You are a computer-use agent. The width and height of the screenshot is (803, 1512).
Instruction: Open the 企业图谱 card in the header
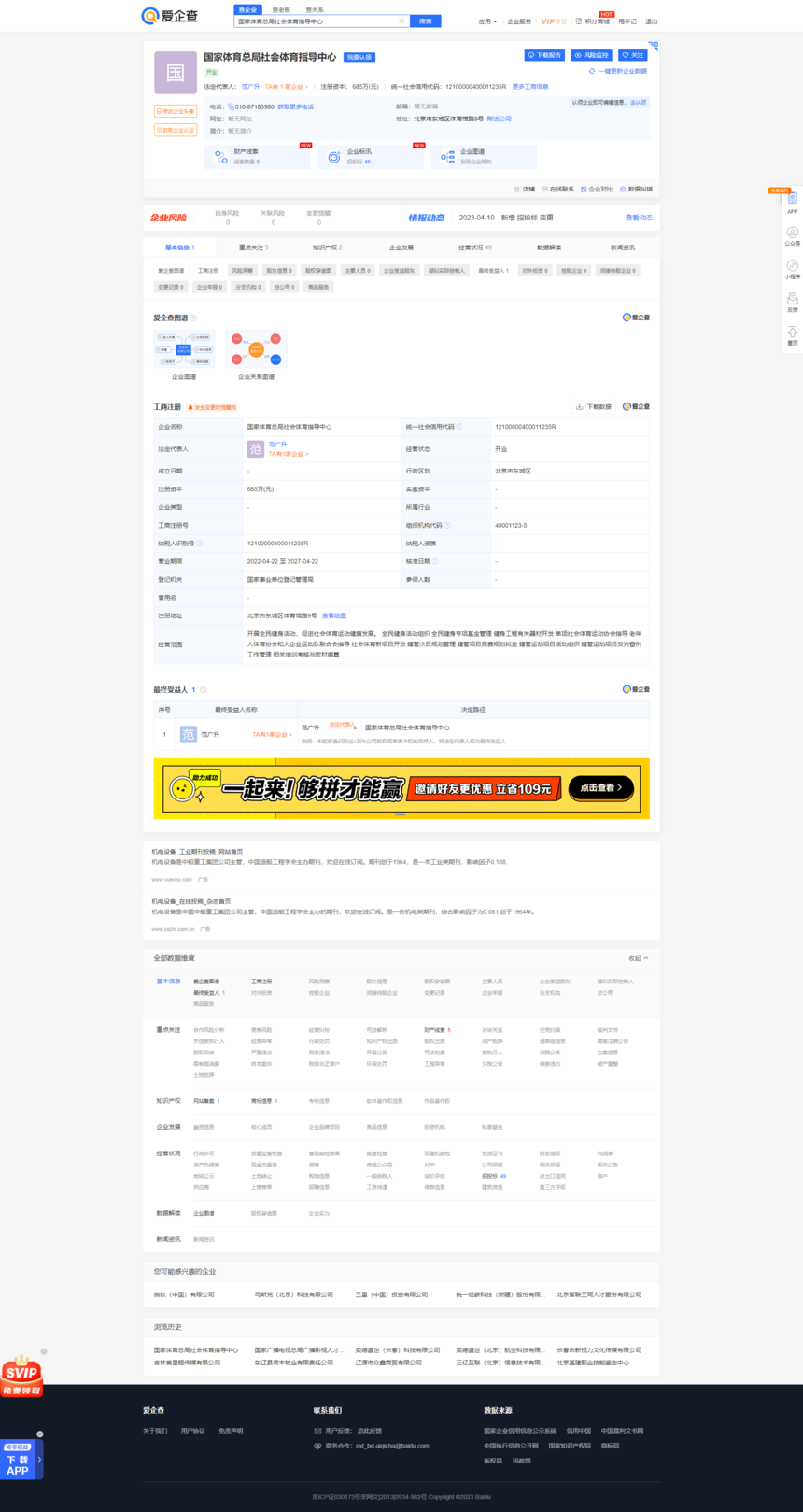484,156
